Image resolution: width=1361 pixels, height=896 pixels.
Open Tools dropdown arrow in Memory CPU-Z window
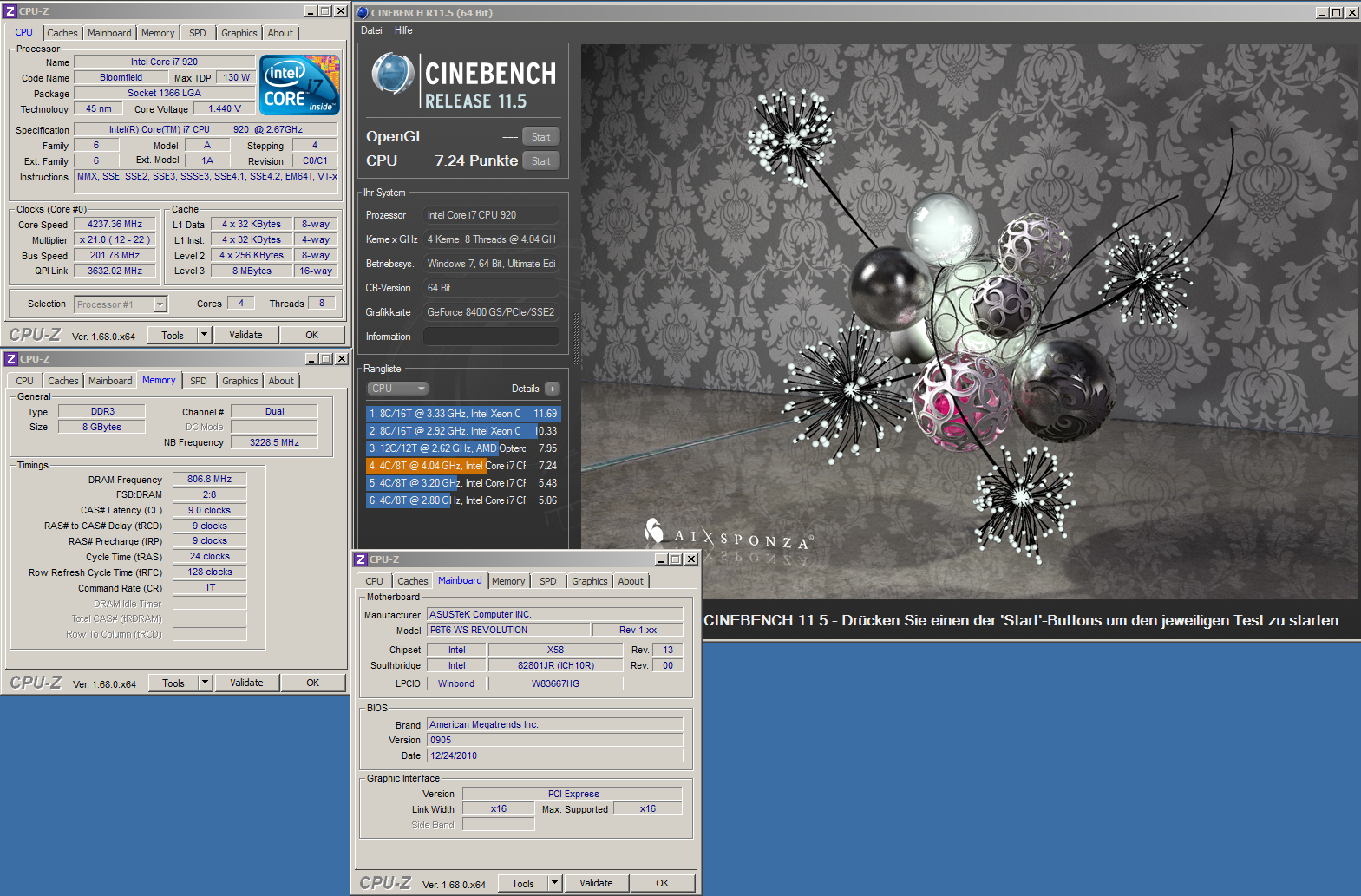206,683
